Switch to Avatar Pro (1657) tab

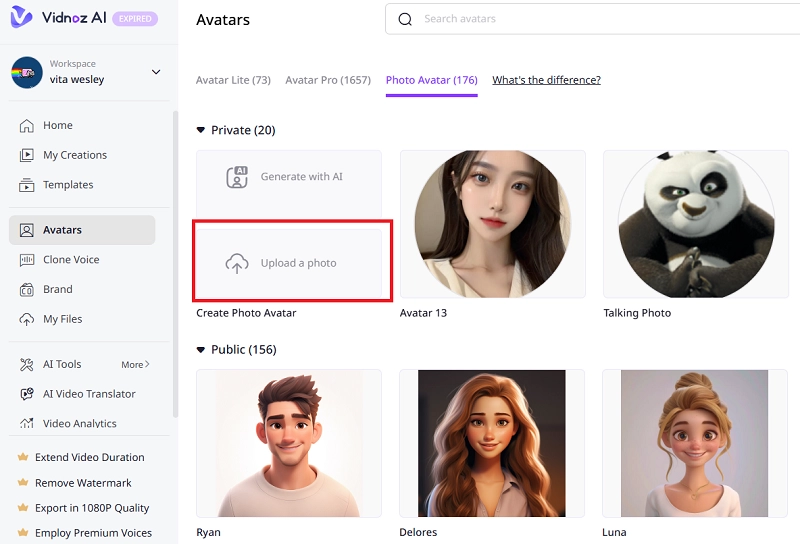328,80
